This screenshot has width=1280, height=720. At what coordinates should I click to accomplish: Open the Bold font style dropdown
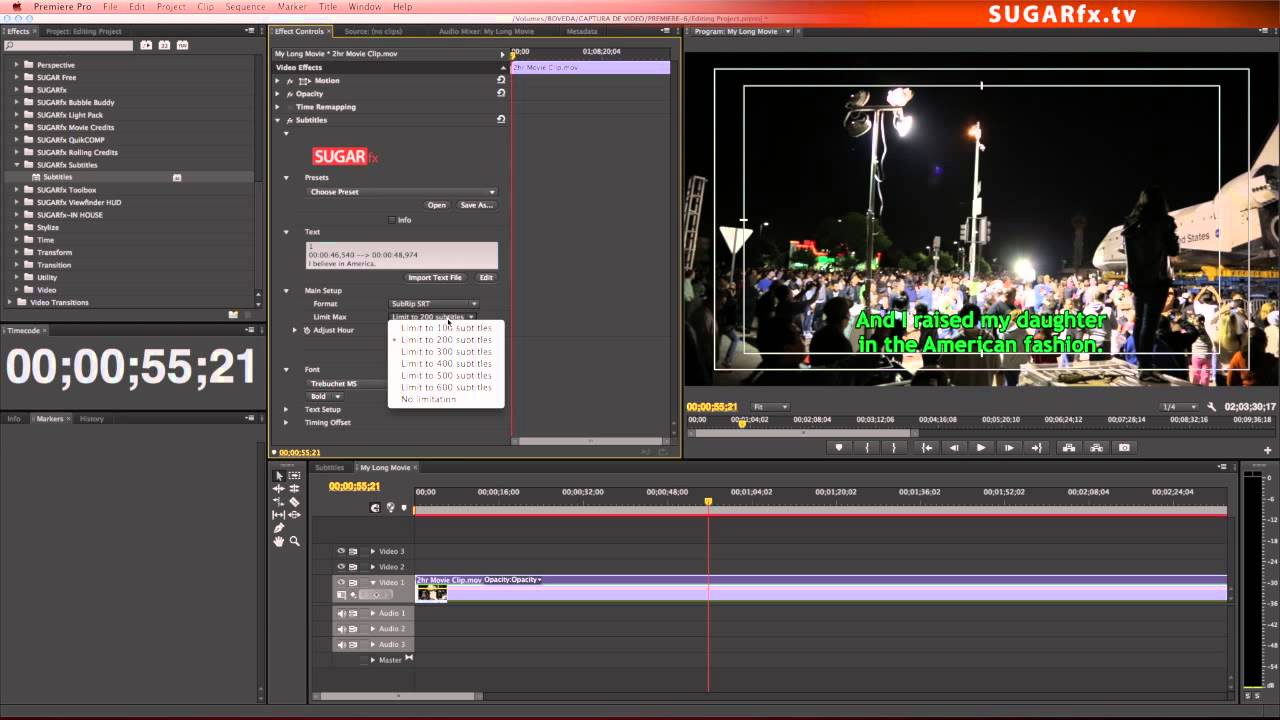tap(325, 396)
